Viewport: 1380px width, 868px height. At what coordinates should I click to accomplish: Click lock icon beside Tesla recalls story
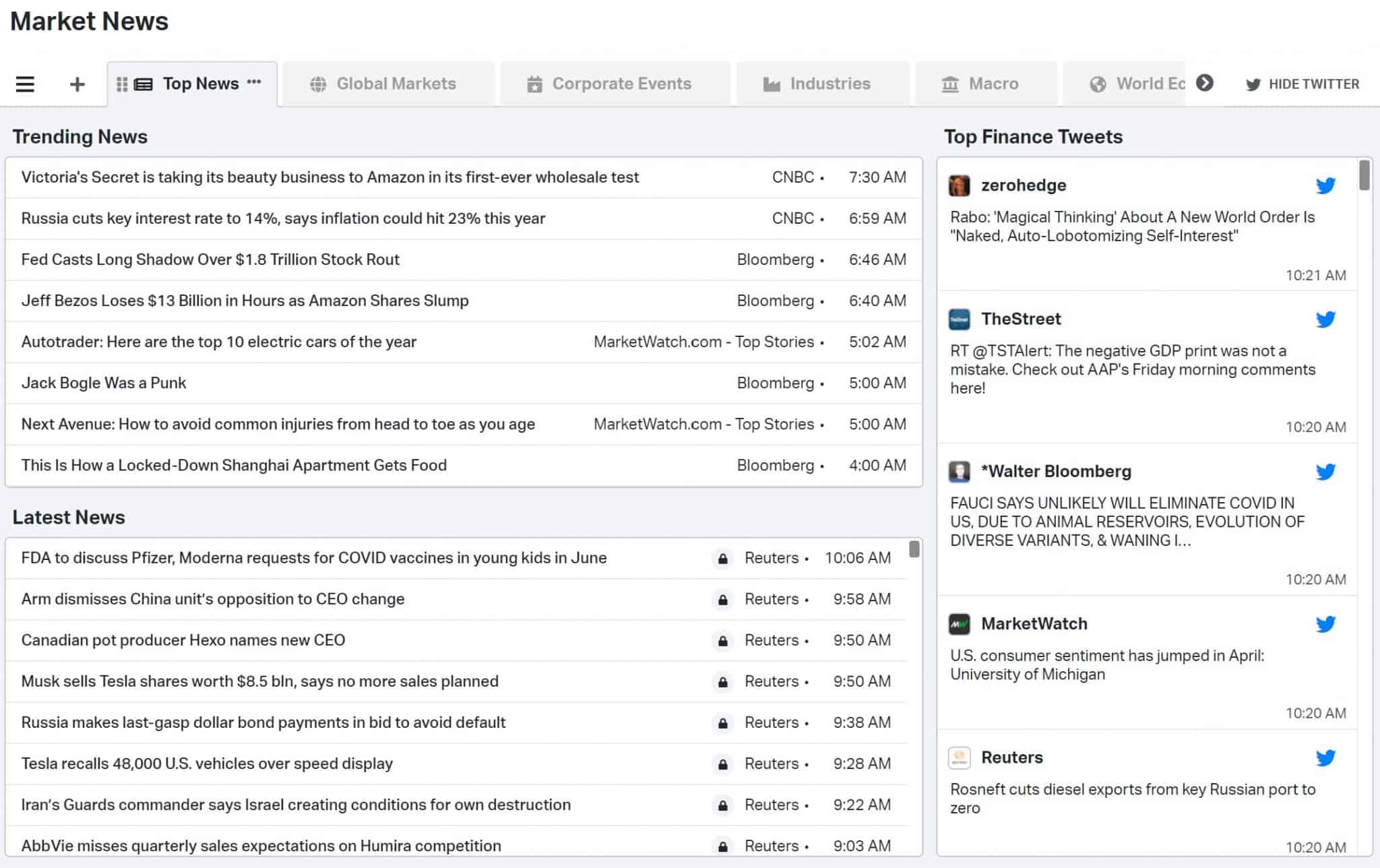tap(722, 764)
